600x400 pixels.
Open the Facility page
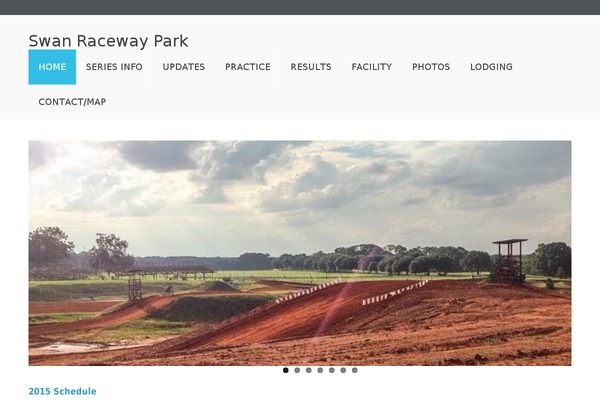372,67
